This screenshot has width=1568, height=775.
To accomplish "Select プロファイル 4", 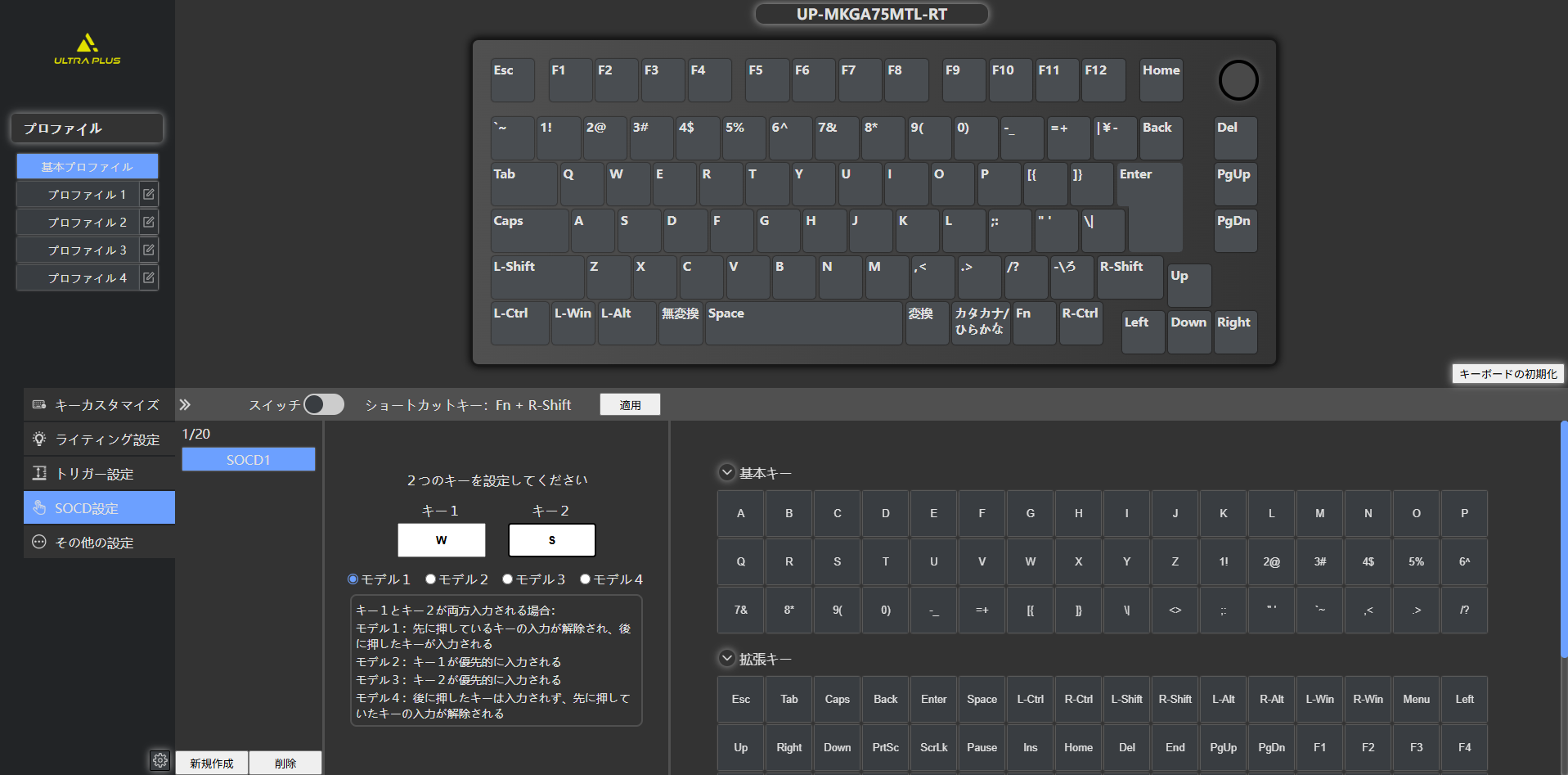I will (79, 278).
